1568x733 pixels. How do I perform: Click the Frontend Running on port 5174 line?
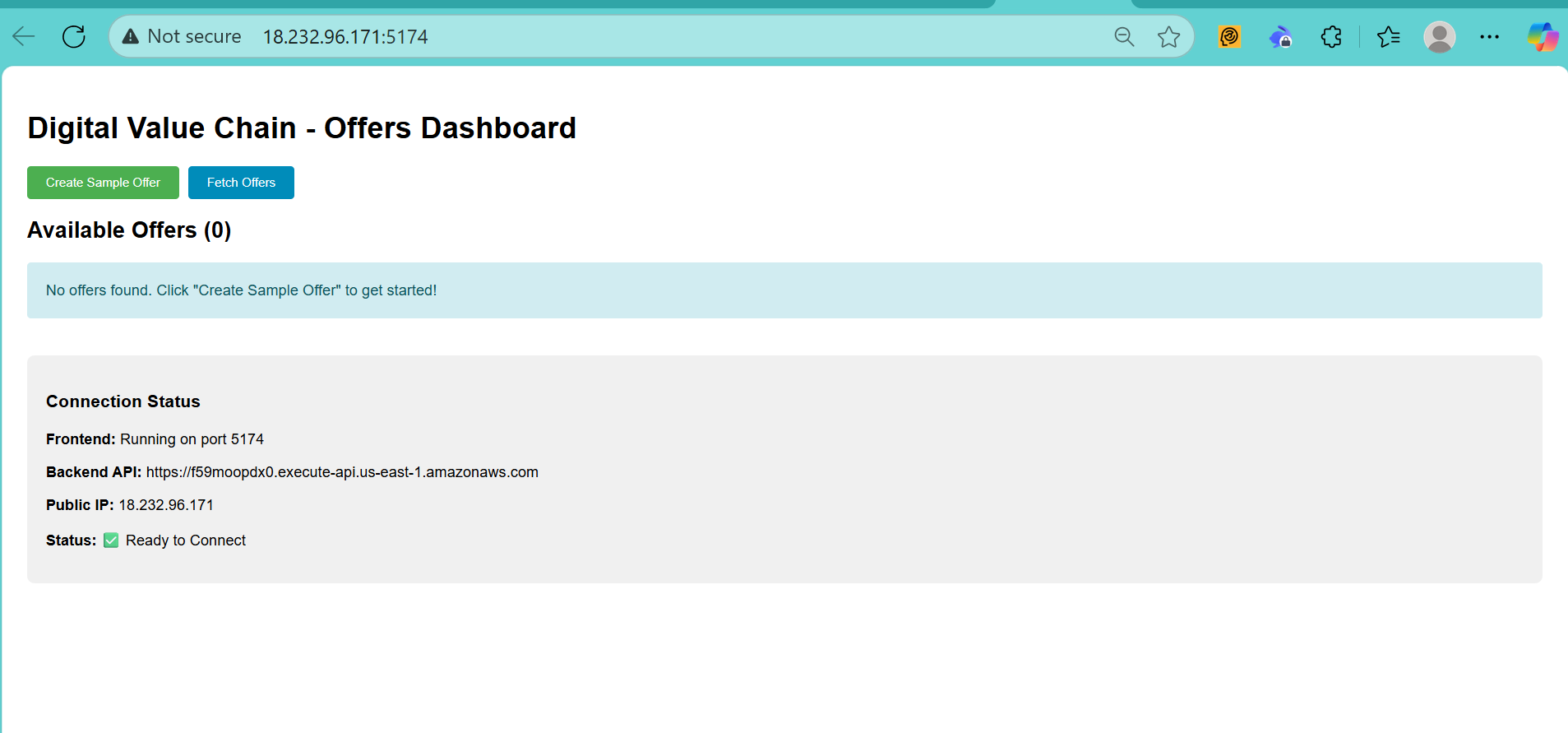155,439
